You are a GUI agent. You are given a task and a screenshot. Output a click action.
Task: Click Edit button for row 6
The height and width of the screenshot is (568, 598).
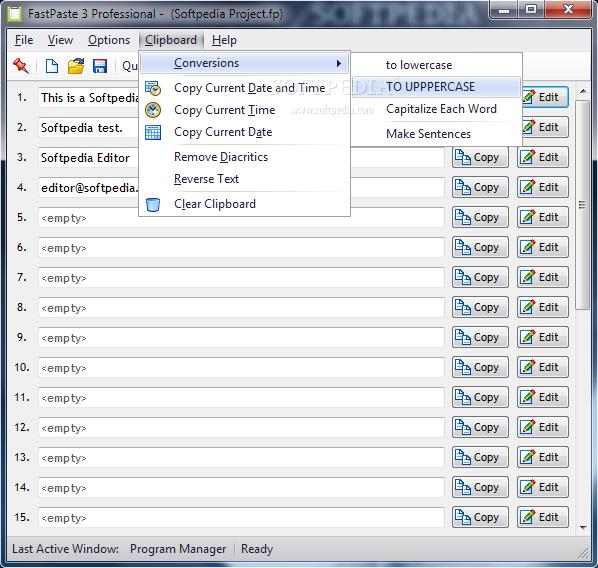[x=543, y=247]
